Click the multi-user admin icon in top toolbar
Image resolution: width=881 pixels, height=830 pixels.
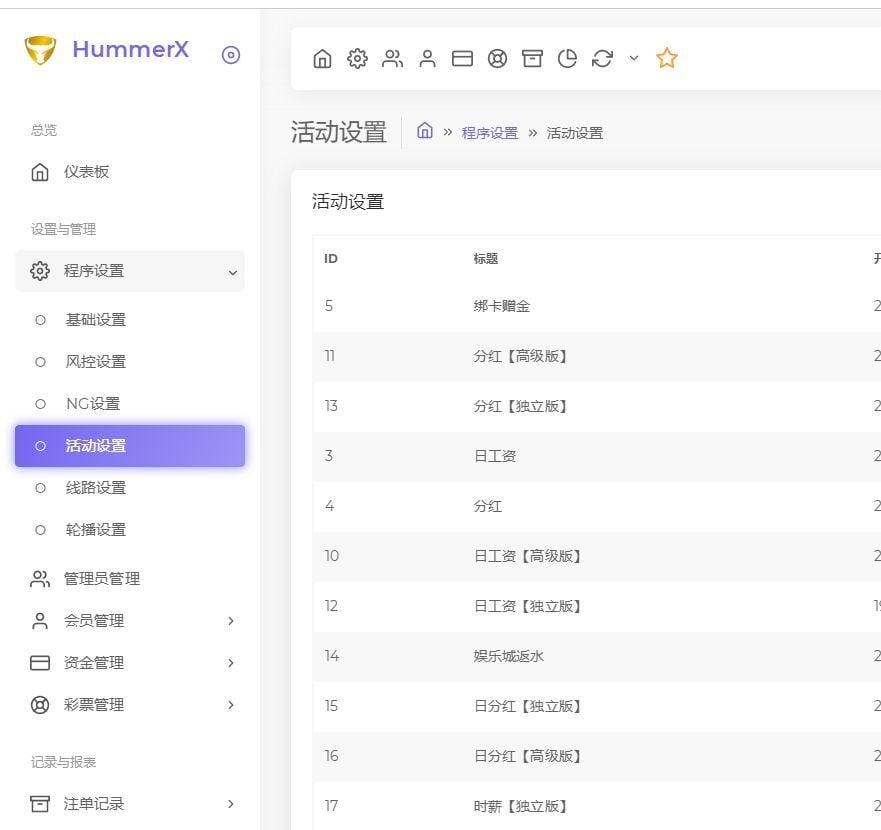coord(392,59)
